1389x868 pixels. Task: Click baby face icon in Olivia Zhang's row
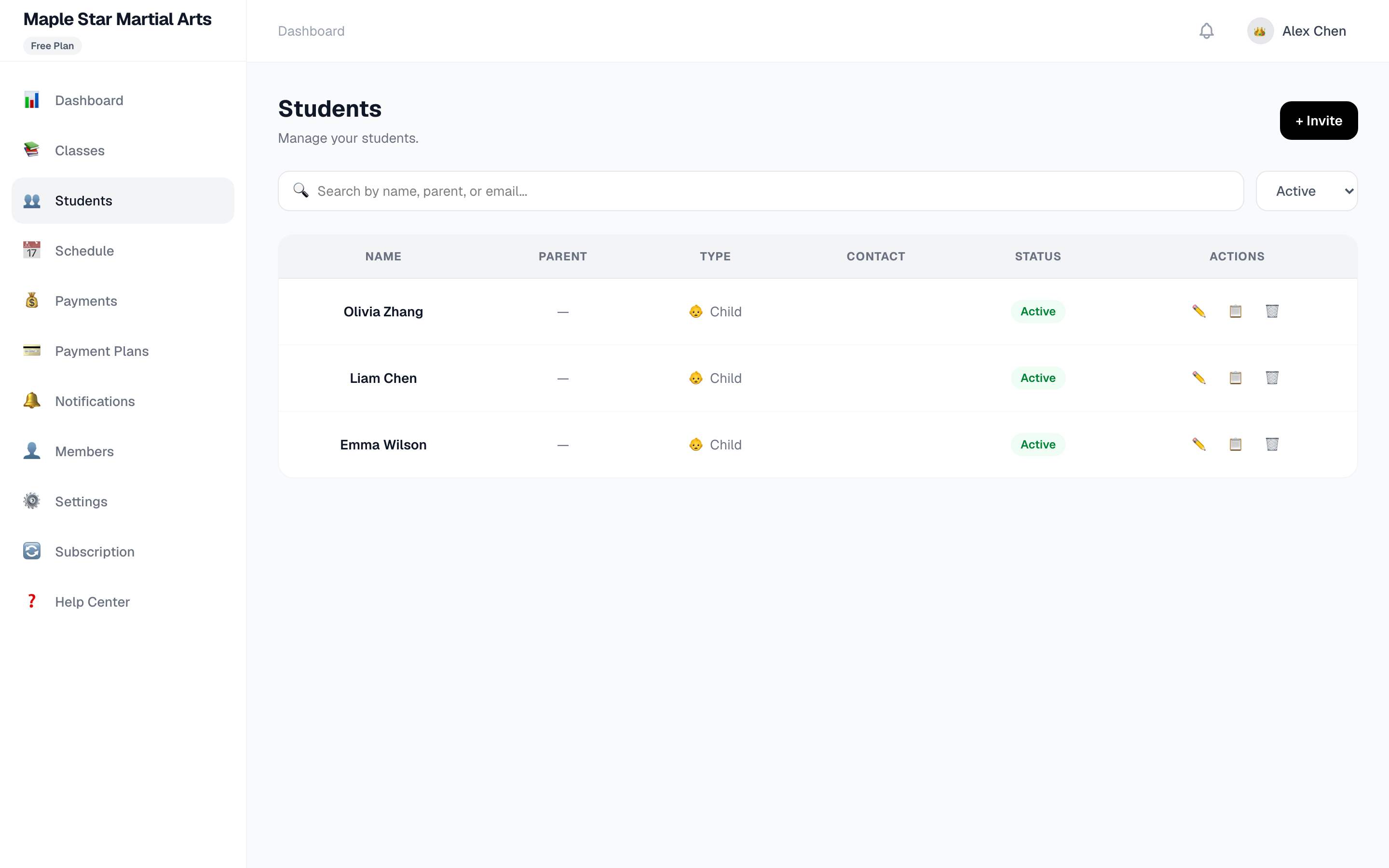point(695,312)
